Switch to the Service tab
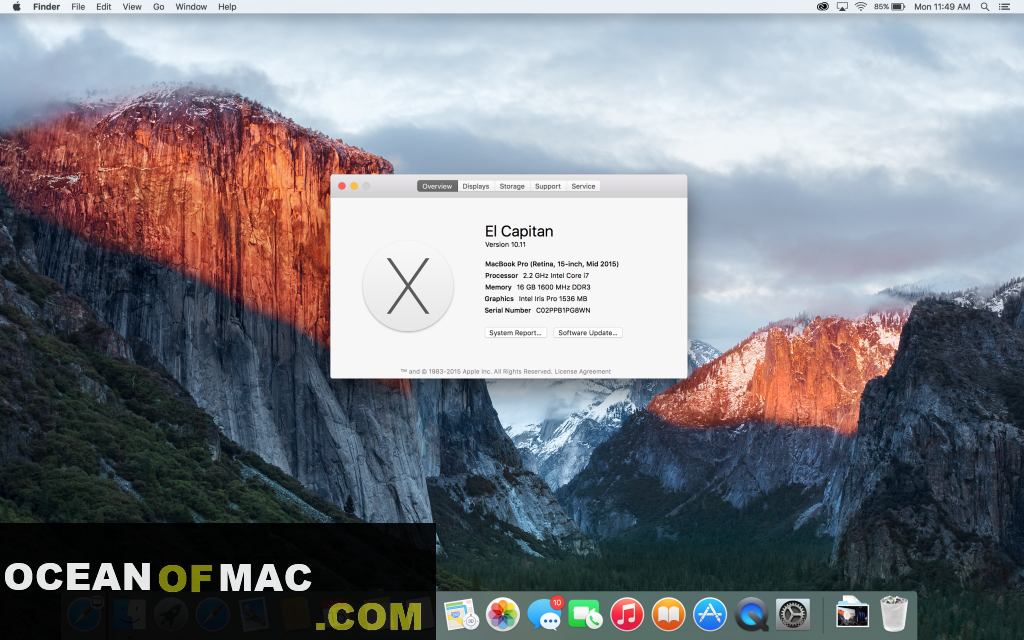Image resolution: width=1024 pixels, height=640 pixels. (583, 186)
